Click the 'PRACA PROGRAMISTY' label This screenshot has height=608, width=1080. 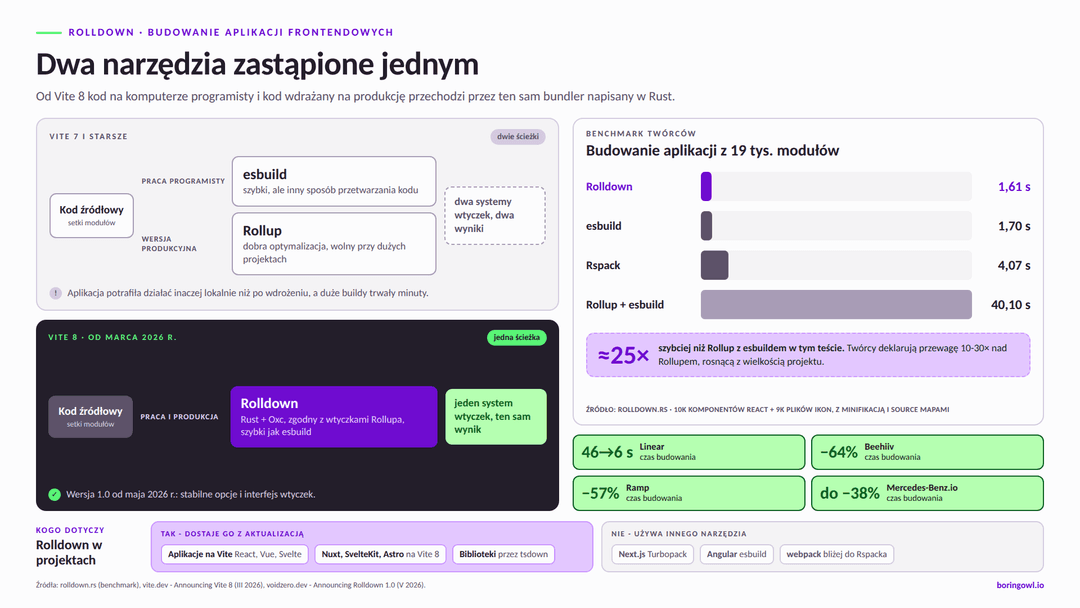coord(183,181)
